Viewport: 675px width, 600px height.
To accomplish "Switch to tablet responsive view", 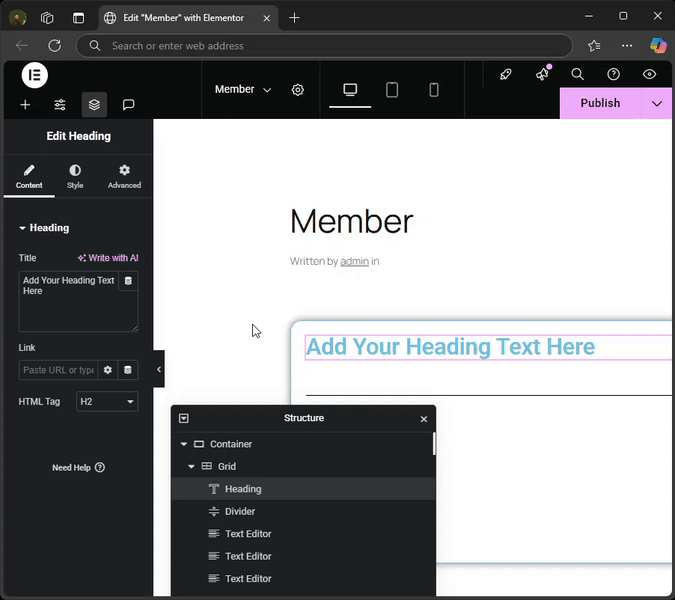I will coord(392,90).
